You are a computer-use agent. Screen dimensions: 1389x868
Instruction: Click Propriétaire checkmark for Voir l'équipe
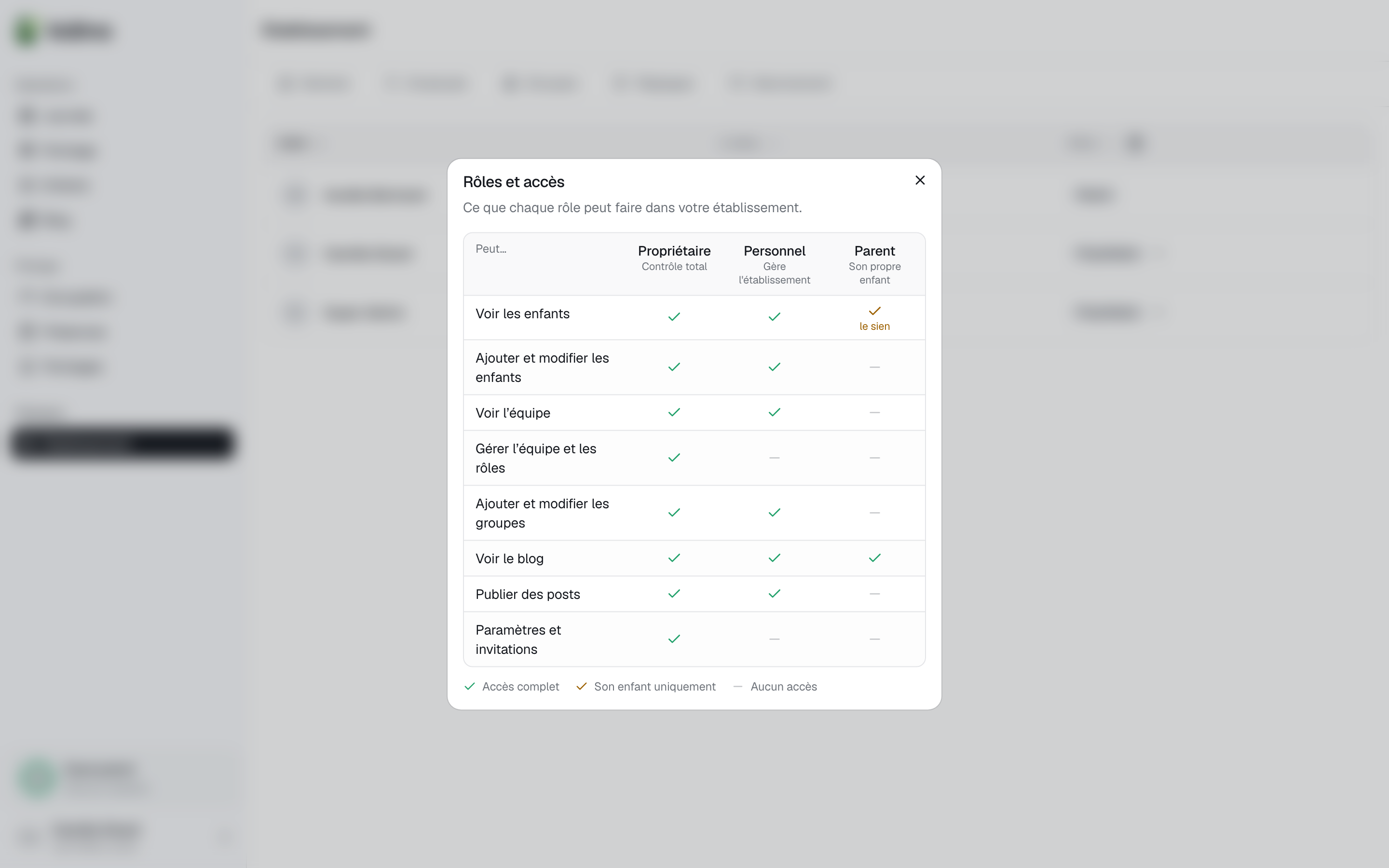[674, 412]
